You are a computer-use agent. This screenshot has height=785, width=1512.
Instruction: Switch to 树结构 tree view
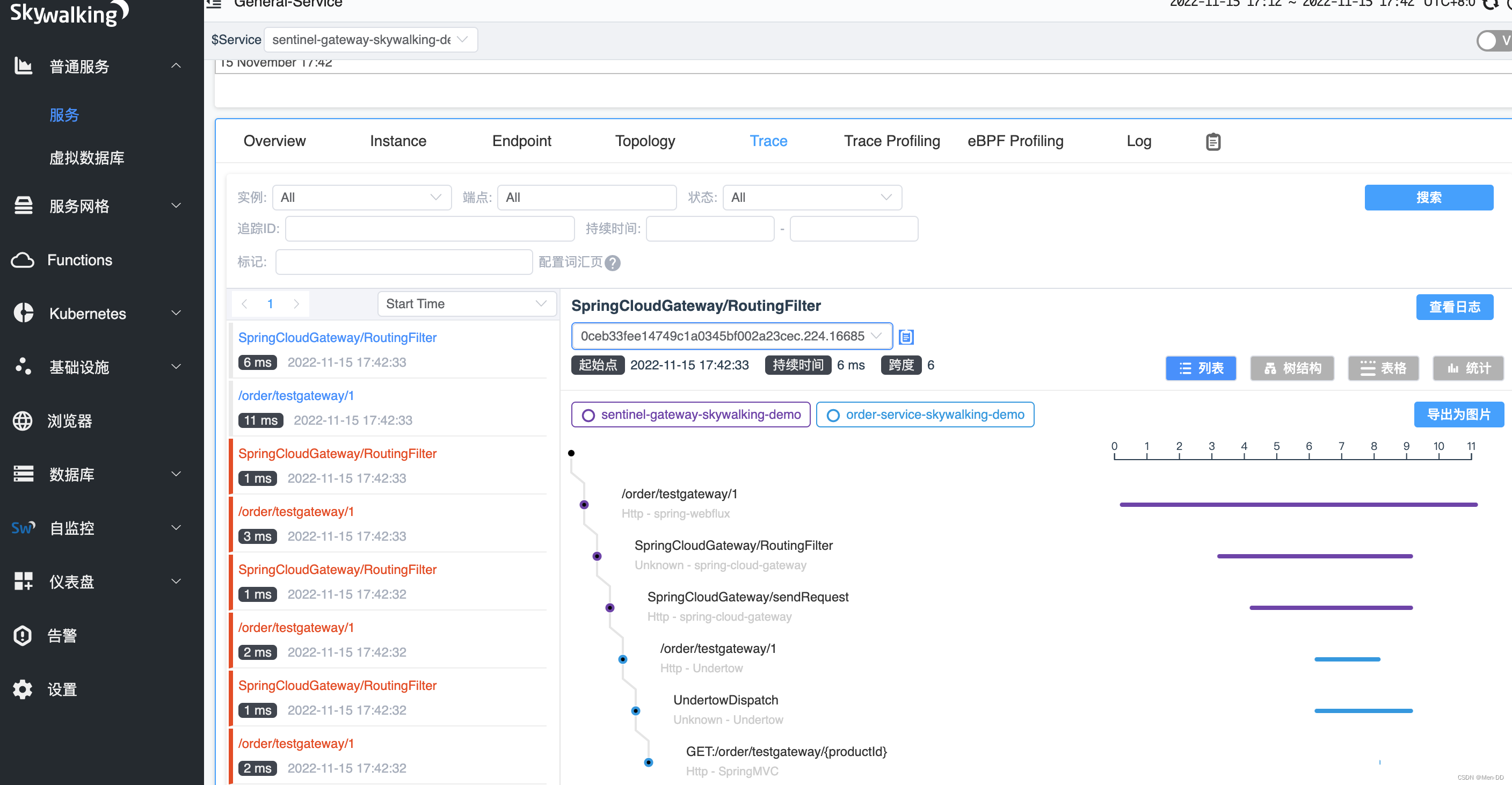tap(1291, 368)
